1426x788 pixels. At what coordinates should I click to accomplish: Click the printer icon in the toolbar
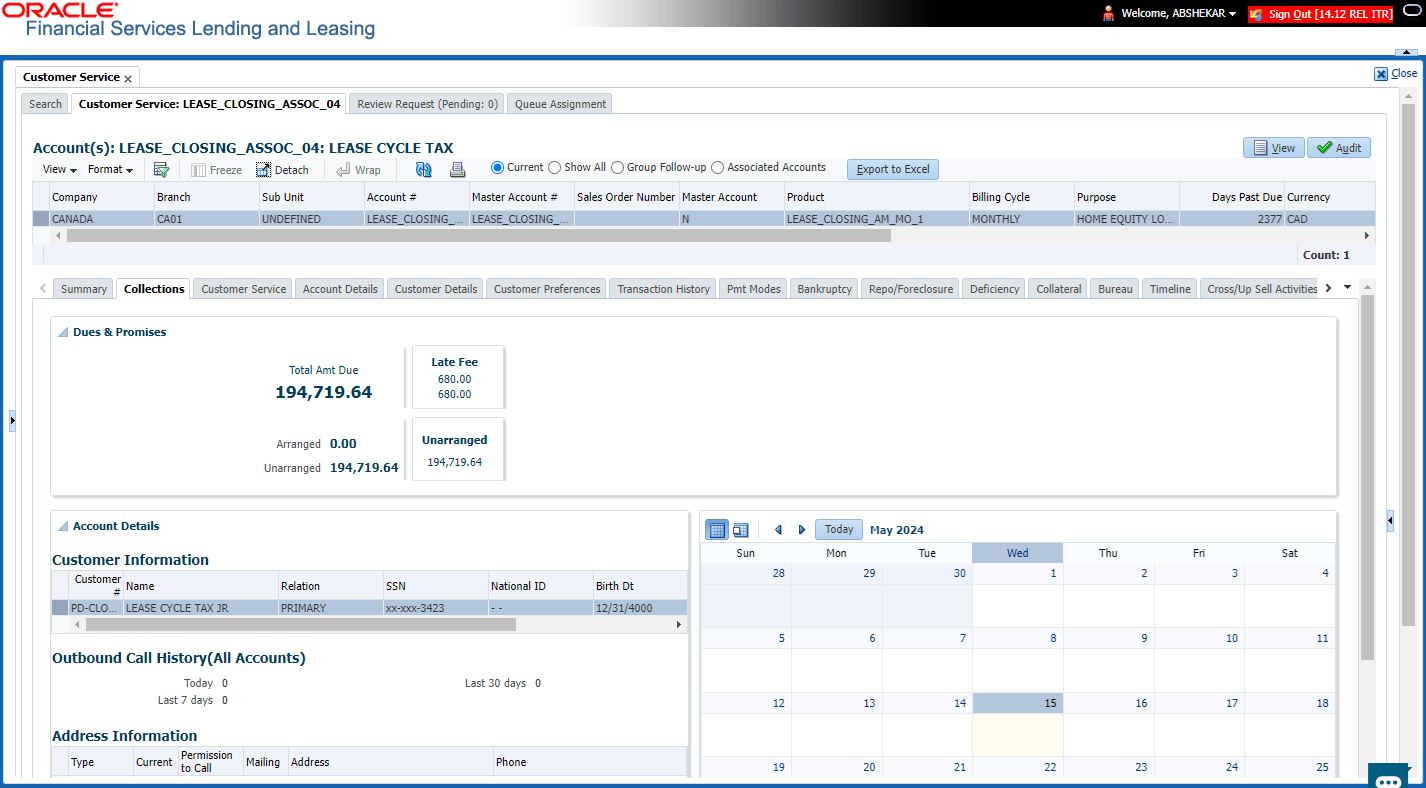coord(457,170)
